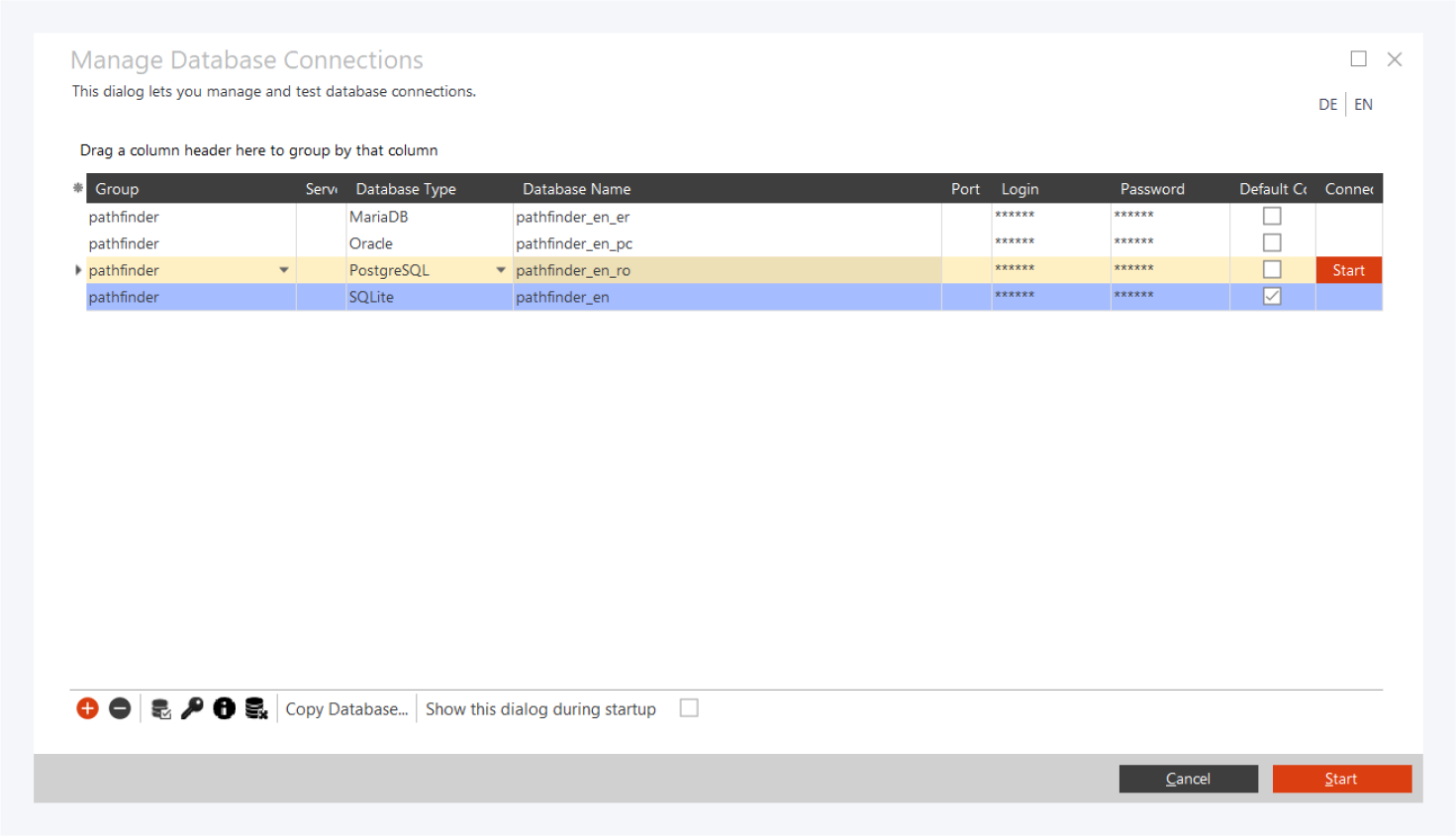
Task: Open the Database Type dropdown on PostgreSQL row
Action: (501, 269)
